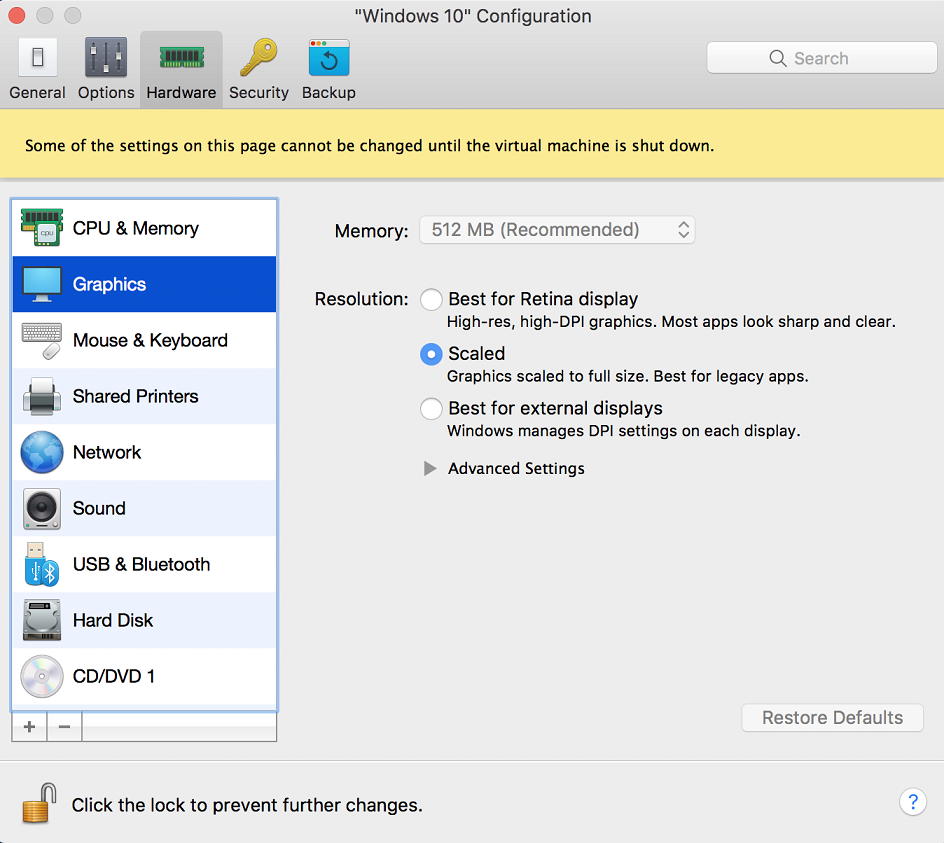Screen dimensions: 944x843
Task: Open the Options sliders icon
Action: 106,57
